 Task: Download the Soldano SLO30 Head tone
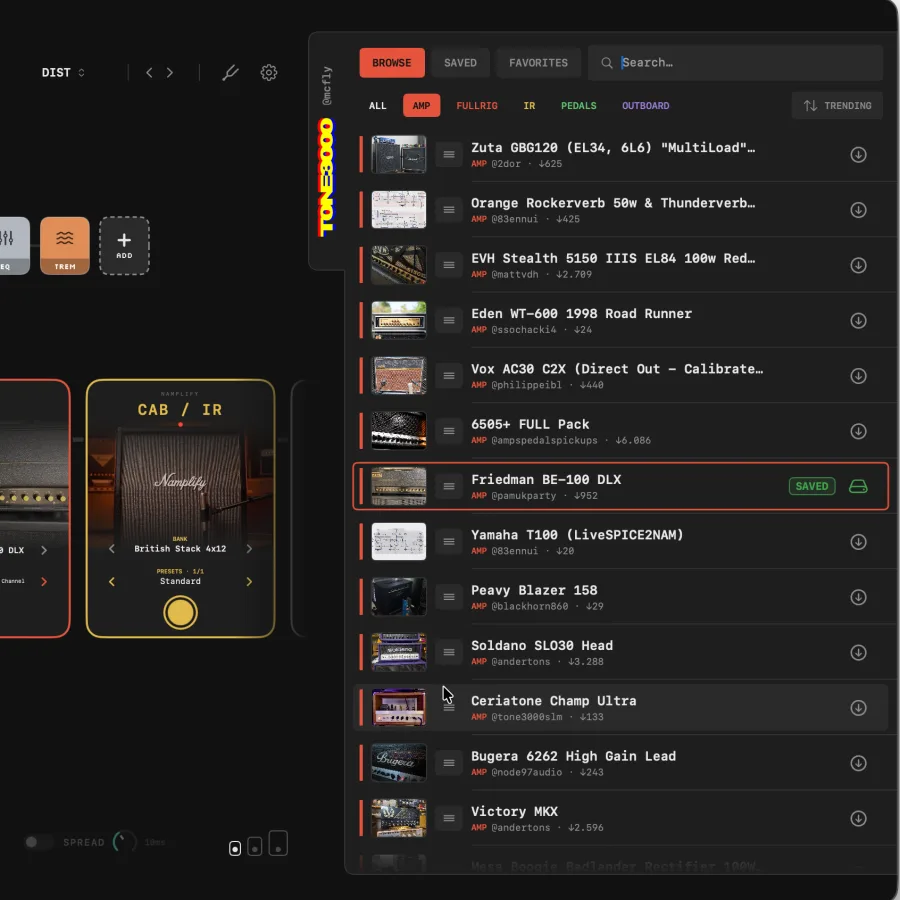(x=858, y=653)
